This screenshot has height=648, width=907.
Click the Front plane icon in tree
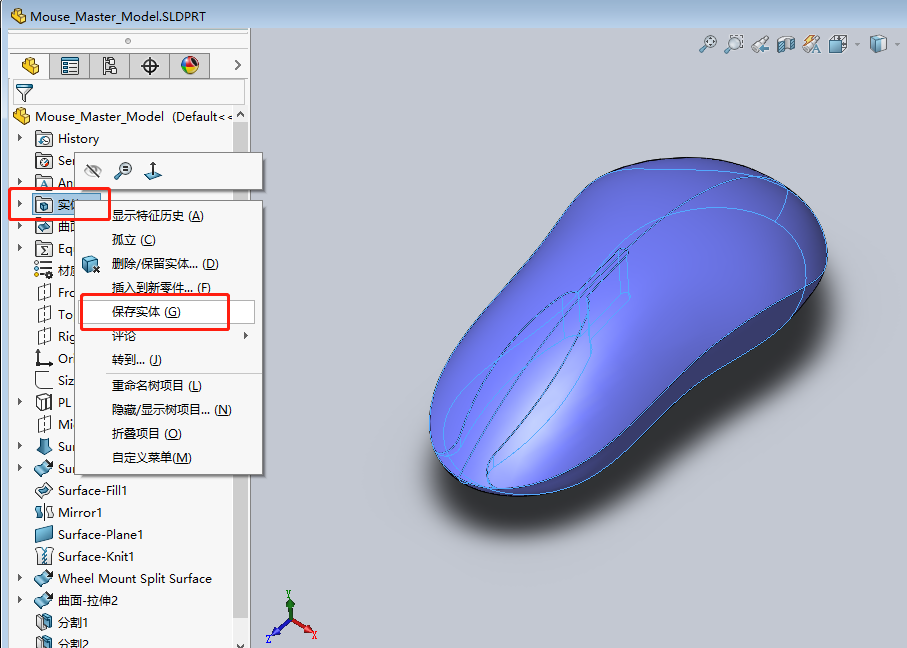pyautogui.click(x=44, y=292)
